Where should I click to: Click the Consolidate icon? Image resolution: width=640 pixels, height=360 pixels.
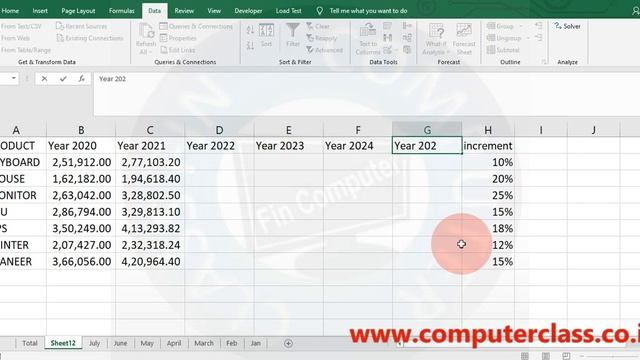pos(407,26)
